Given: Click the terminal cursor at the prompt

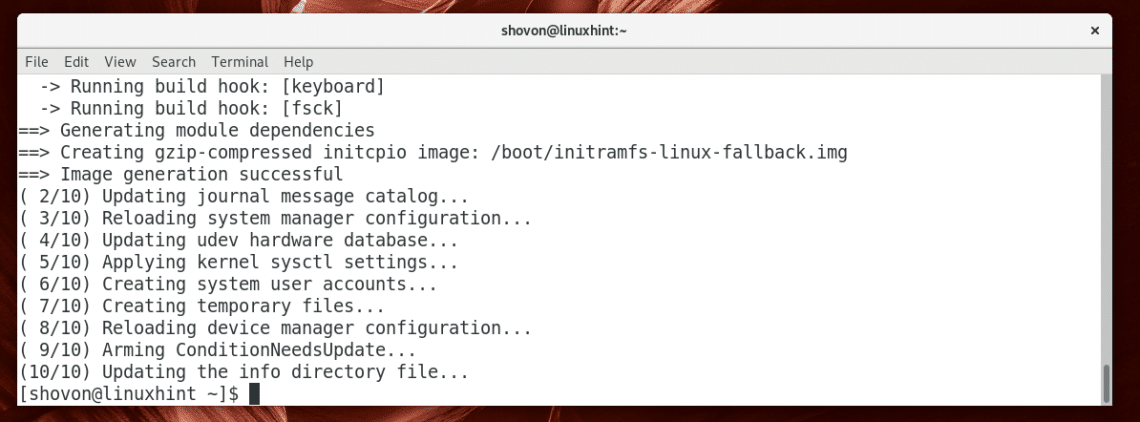Looking at the screenshot, I should [x=254, y=395].
